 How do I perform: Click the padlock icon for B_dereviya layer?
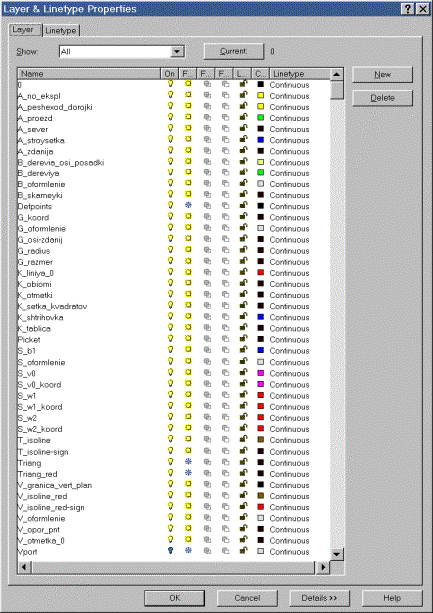[243, 172]
